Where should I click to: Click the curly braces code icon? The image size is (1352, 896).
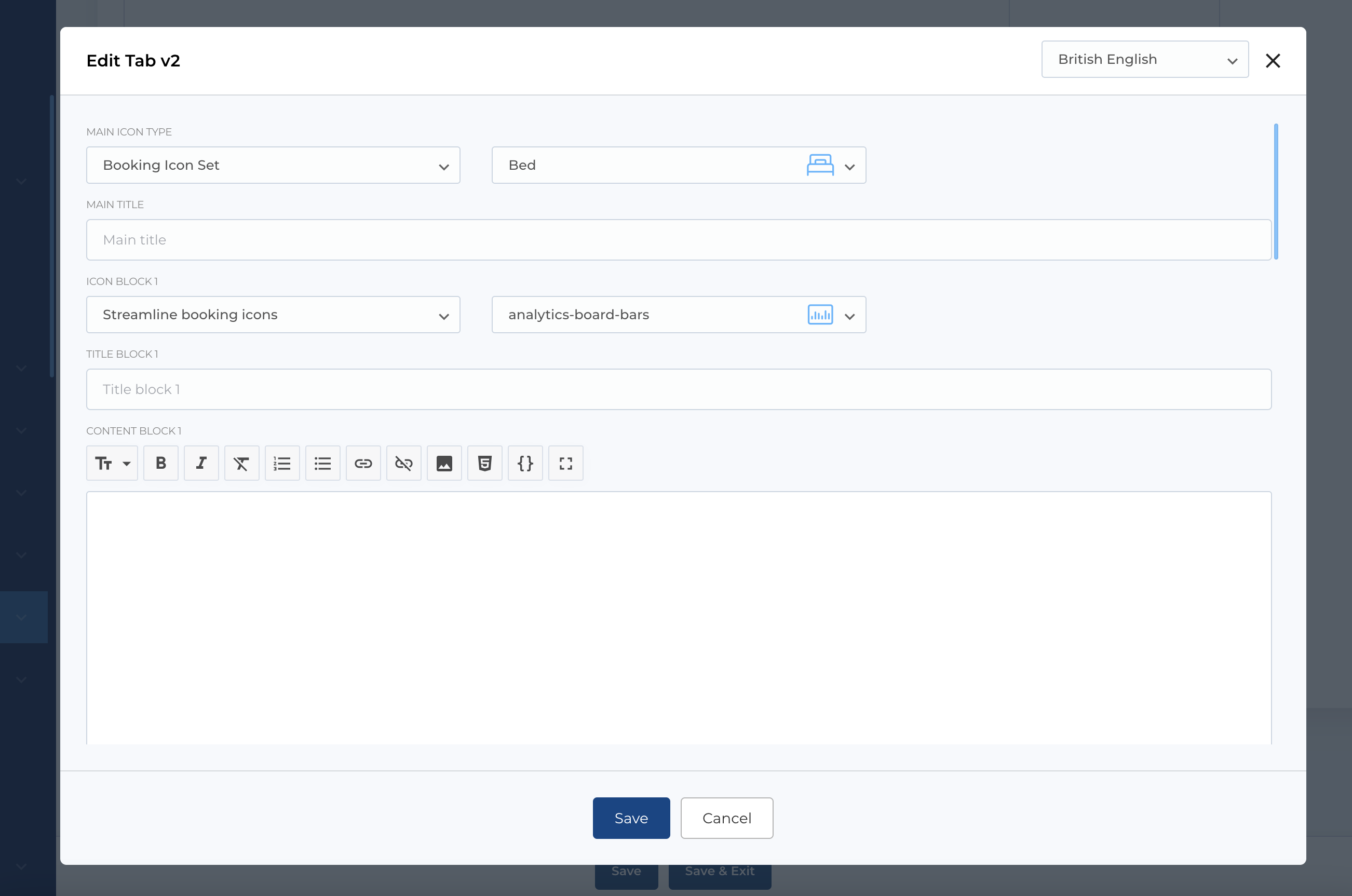(525, 463)
